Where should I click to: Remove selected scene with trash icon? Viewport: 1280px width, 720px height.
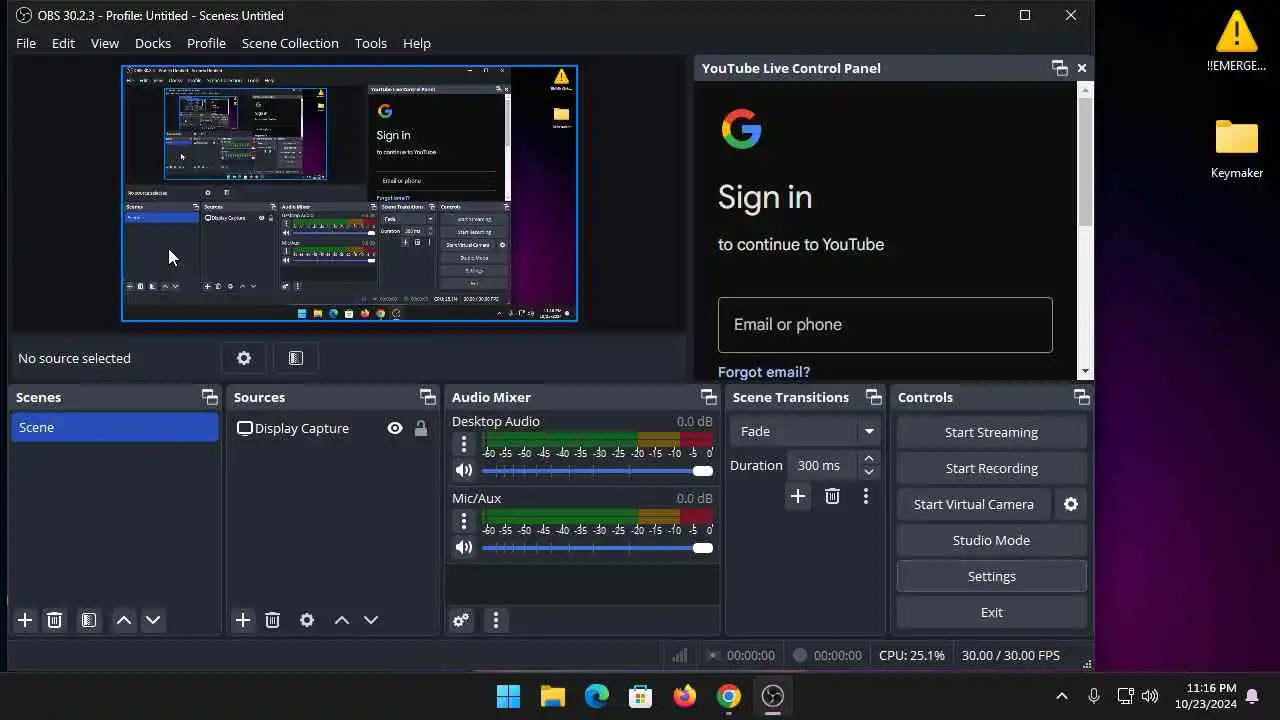click(x=55, y=620)
